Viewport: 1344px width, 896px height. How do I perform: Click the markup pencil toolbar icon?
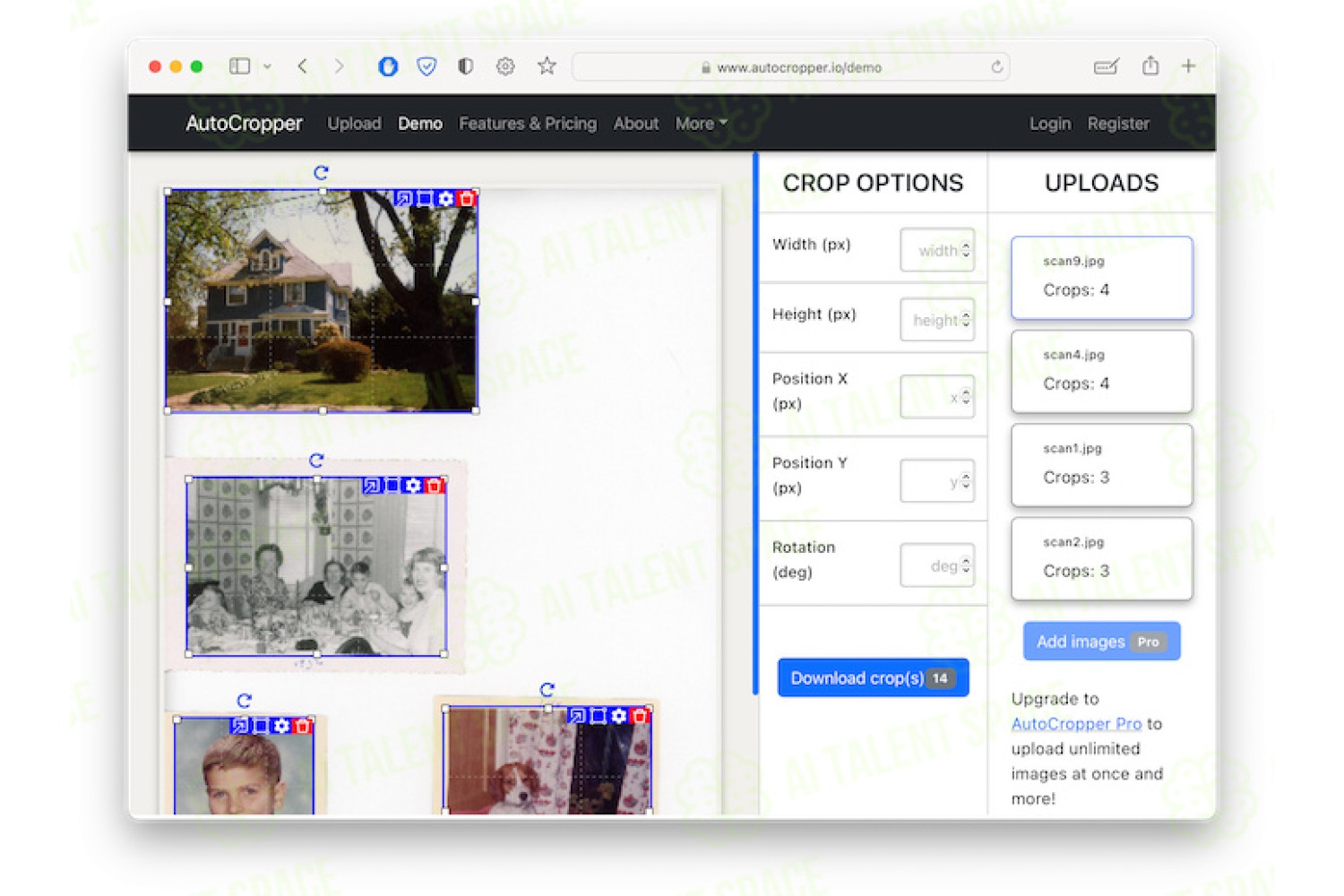tap(1107, 66)
